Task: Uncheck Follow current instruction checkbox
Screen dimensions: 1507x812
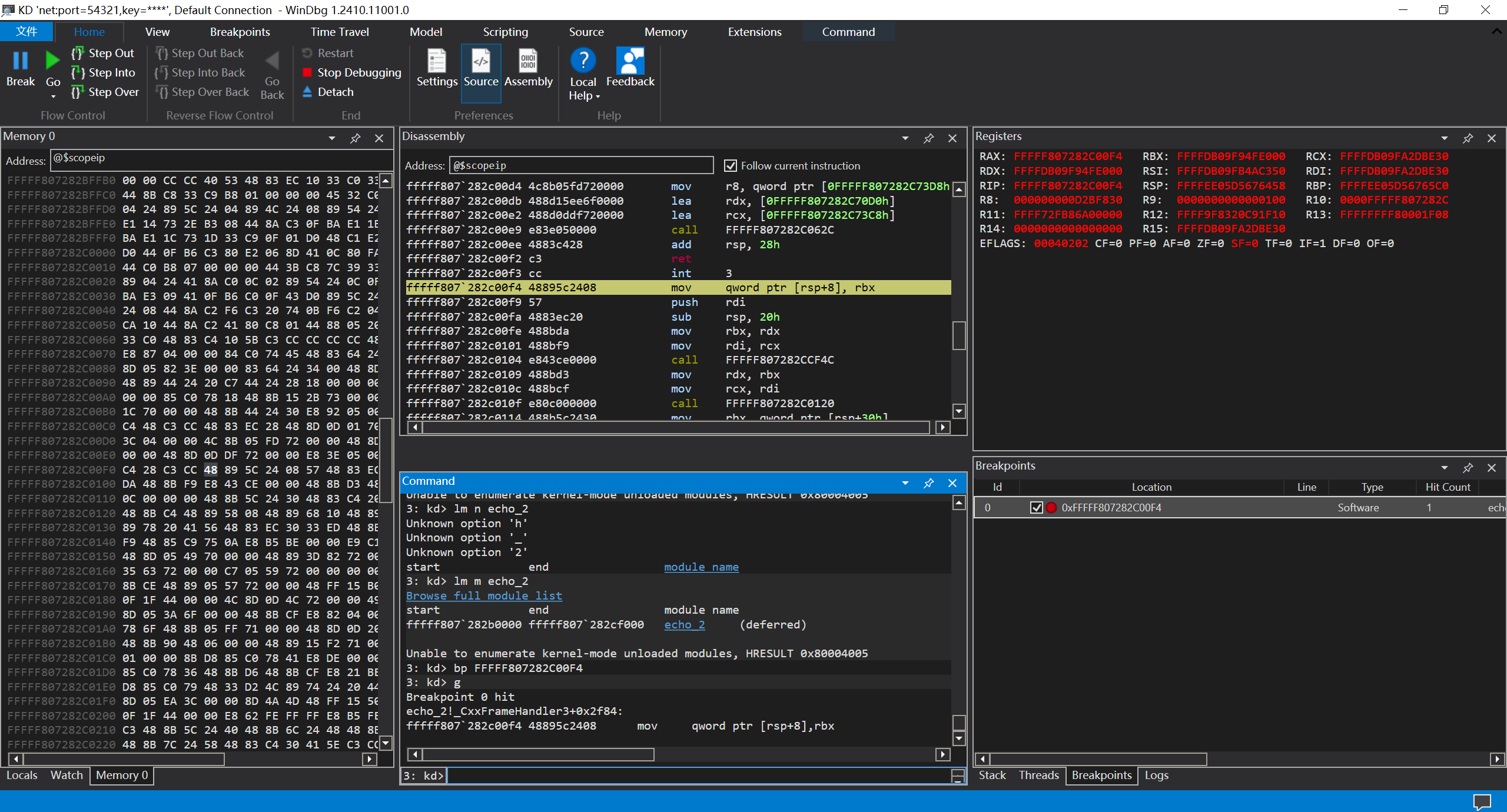Action: pos(730,166)
